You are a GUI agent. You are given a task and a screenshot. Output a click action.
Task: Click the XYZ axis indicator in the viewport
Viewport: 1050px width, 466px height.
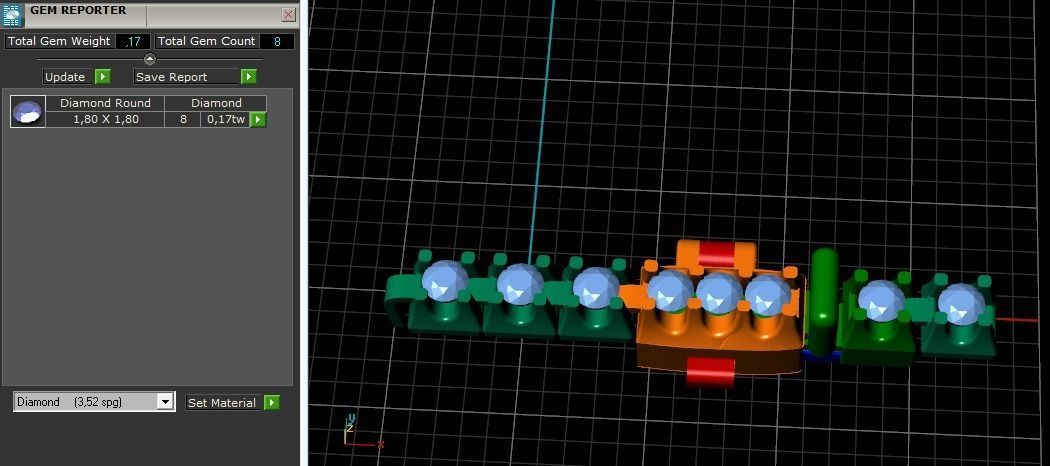click(362, 432)
